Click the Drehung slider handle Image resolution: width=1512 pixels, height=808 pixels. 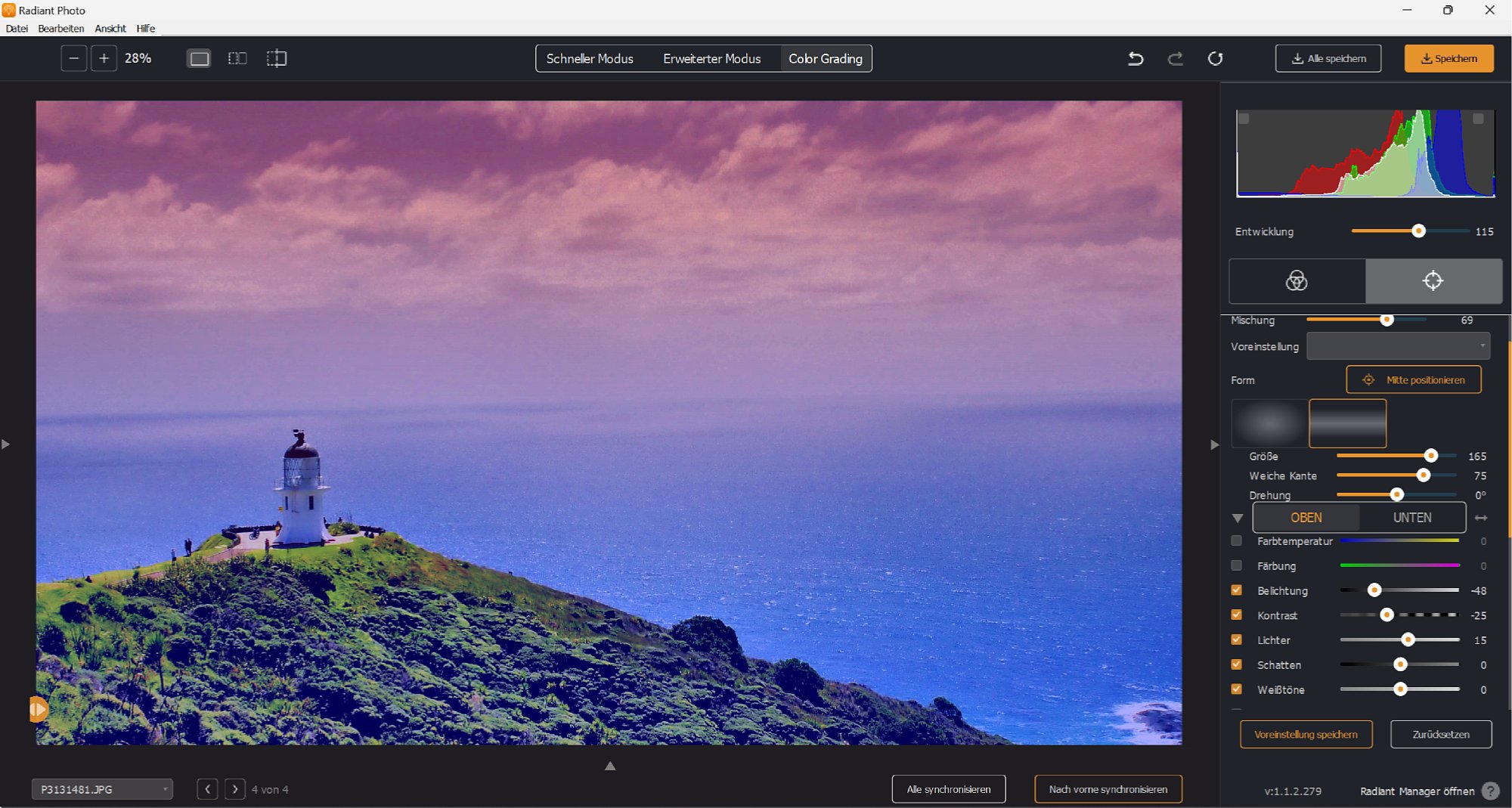tap(1397, 494)
